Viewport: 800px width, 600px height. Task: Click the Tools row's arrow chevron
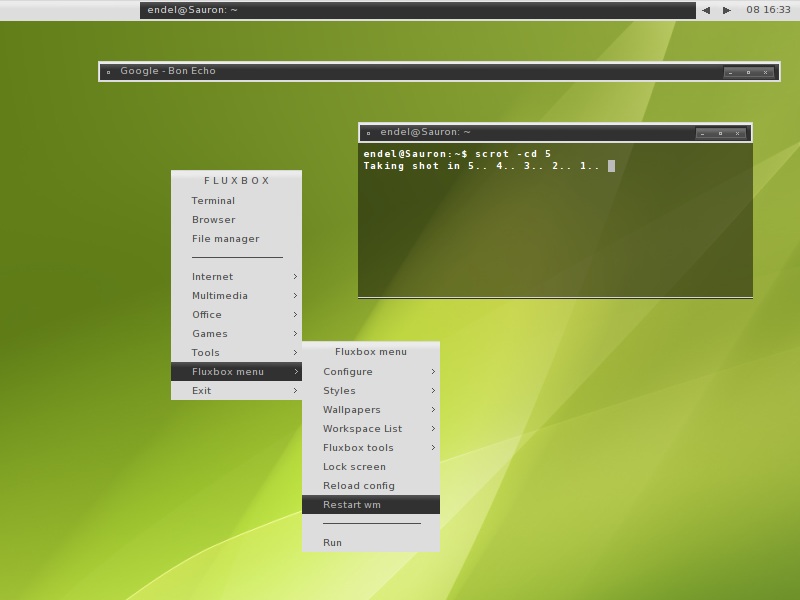[295, 352]
